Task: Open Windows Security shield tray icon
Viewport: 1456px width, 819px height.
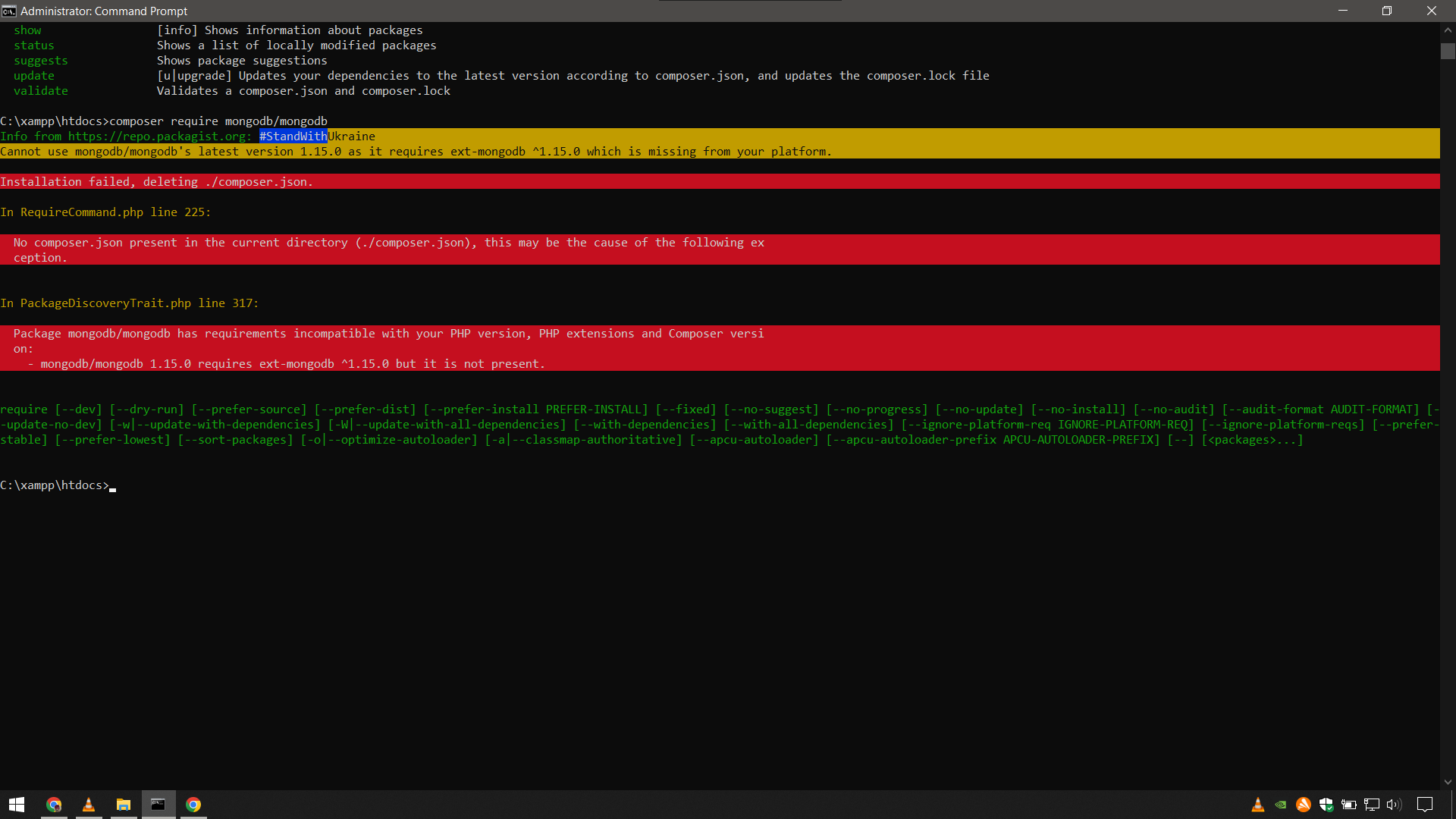Action: [x=1326, y=805]
